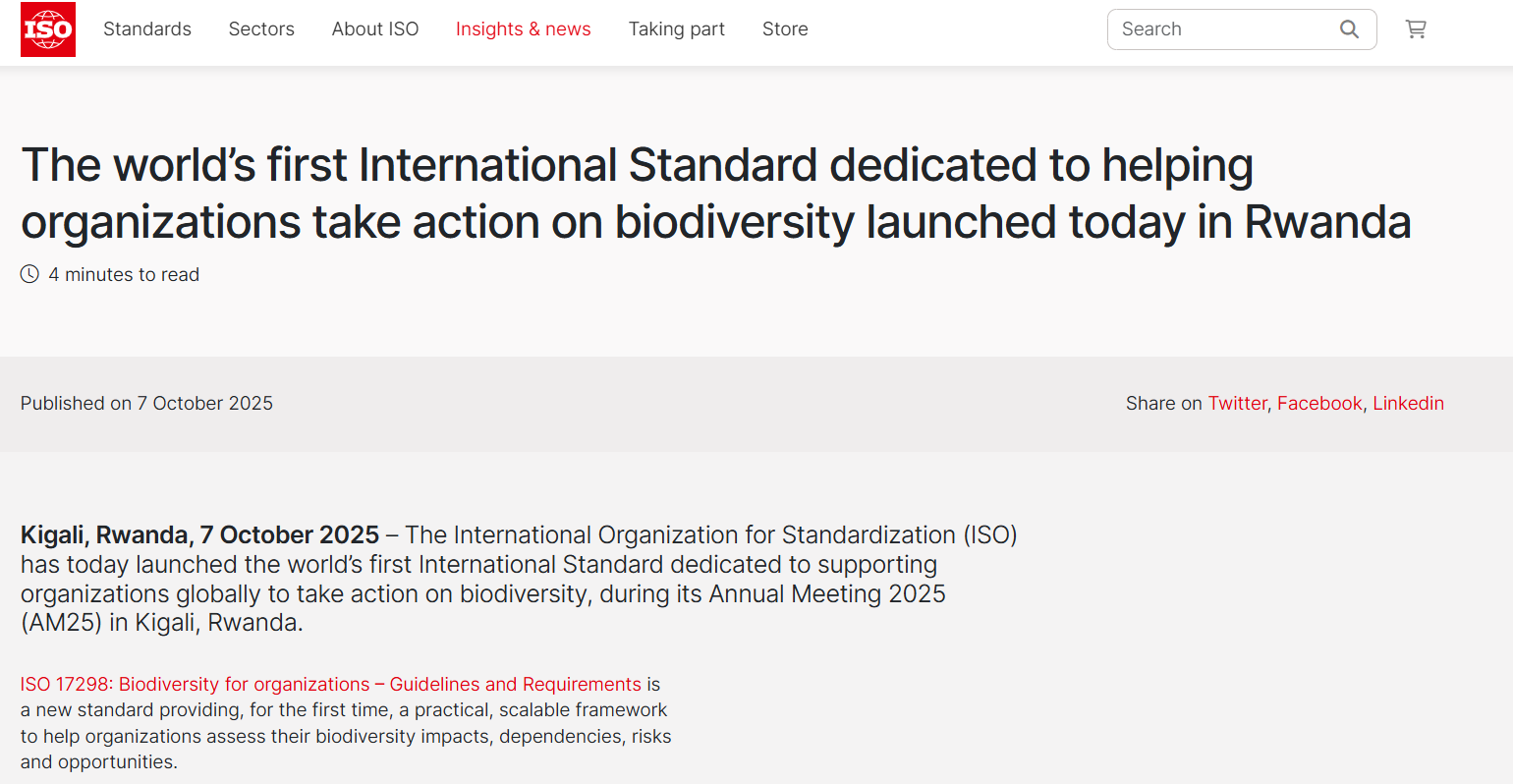
Task: Click the search magnifier icon
Action: click(1349, 29)
